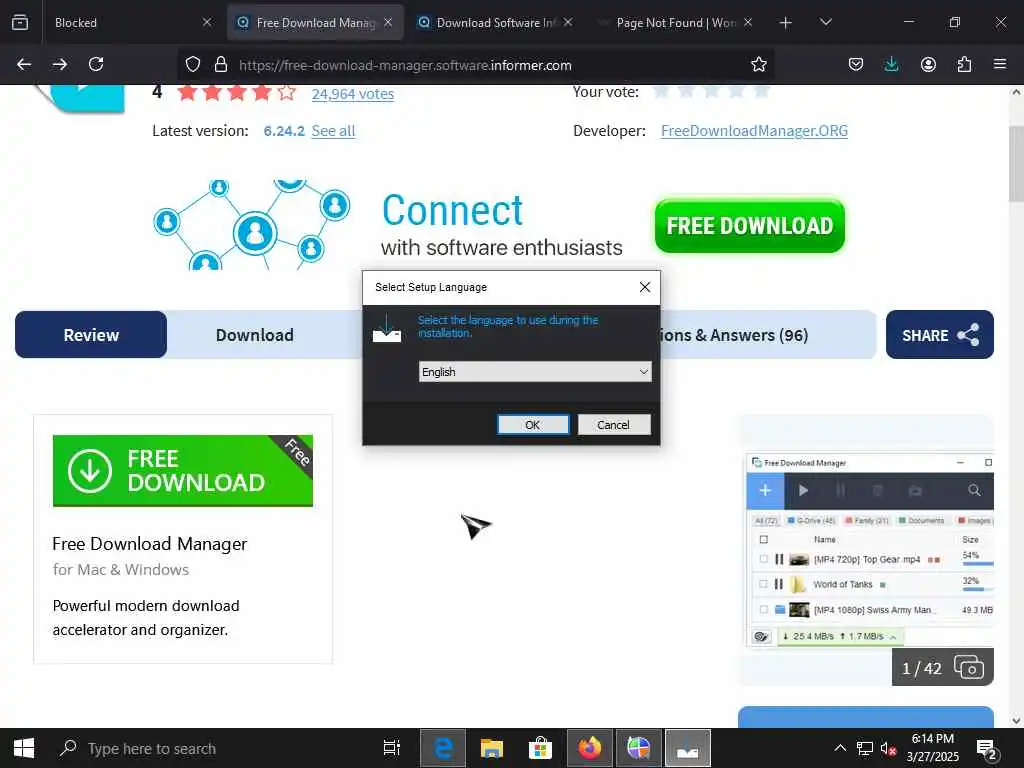Screen dimensions: 1024x768
Task: Click the SHARE button
Action: point(940,335)
